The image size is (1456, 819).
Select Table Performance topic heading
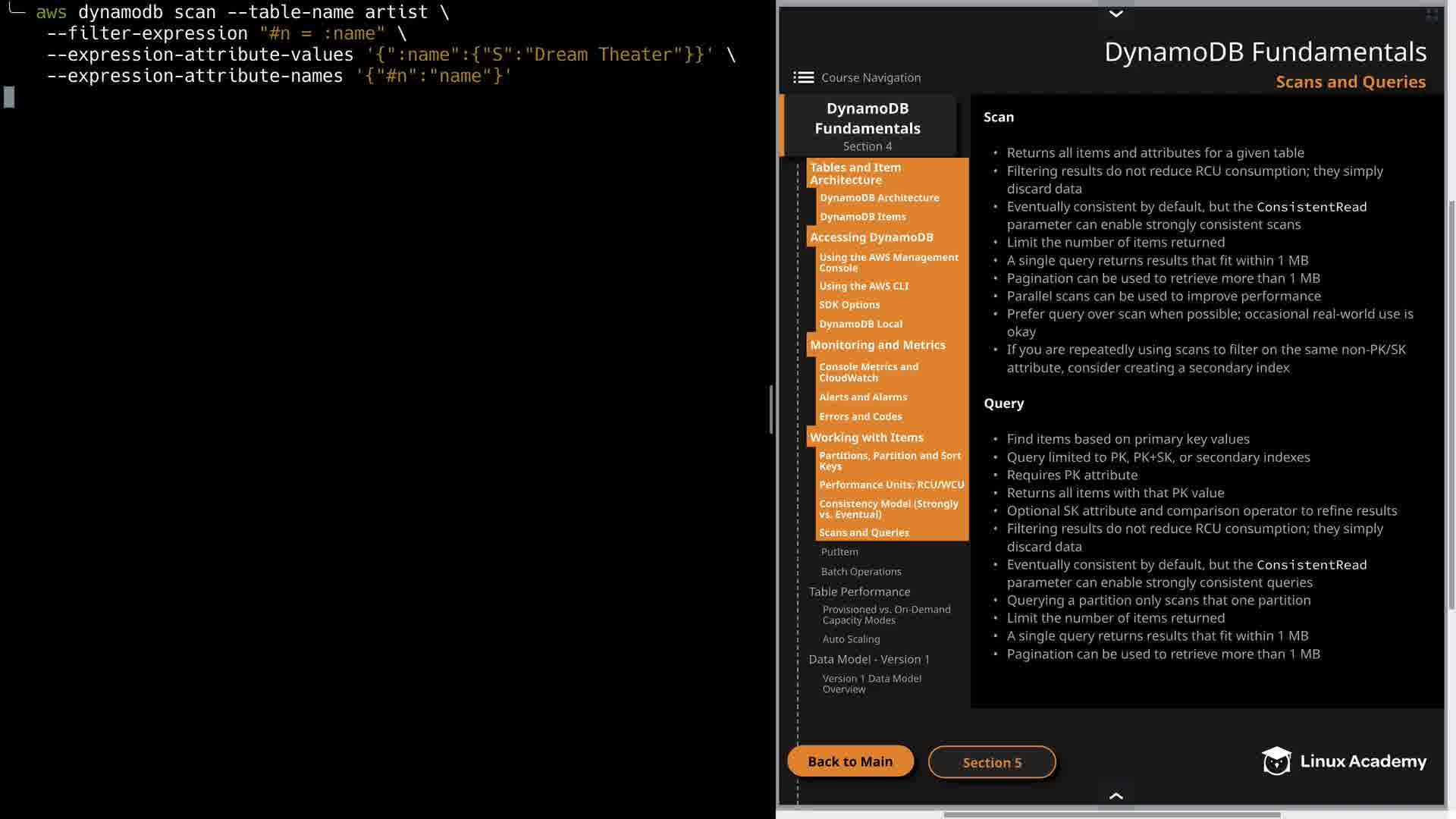pyautogui.click(x=859, y=591)
